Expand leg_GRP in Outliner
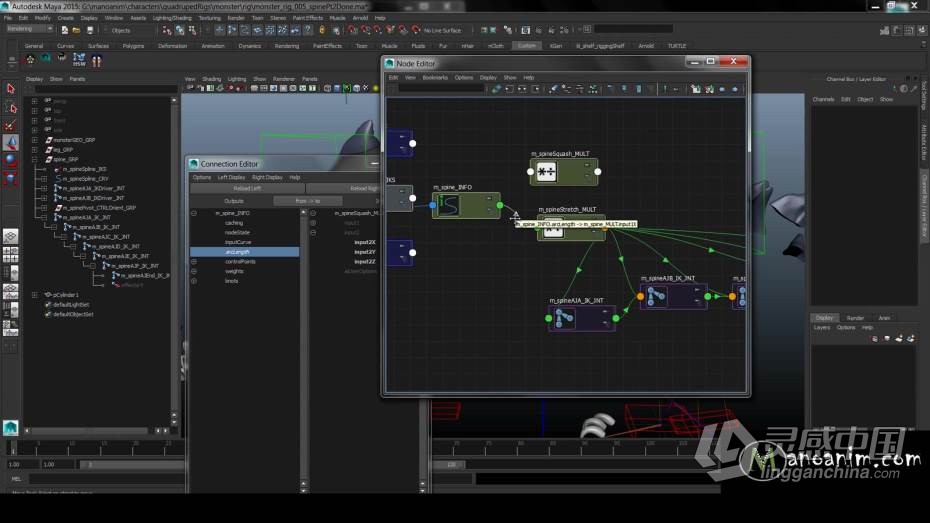The height and width of the screenshot is (523, 930). pyautogui.click(x=34, y=149)
